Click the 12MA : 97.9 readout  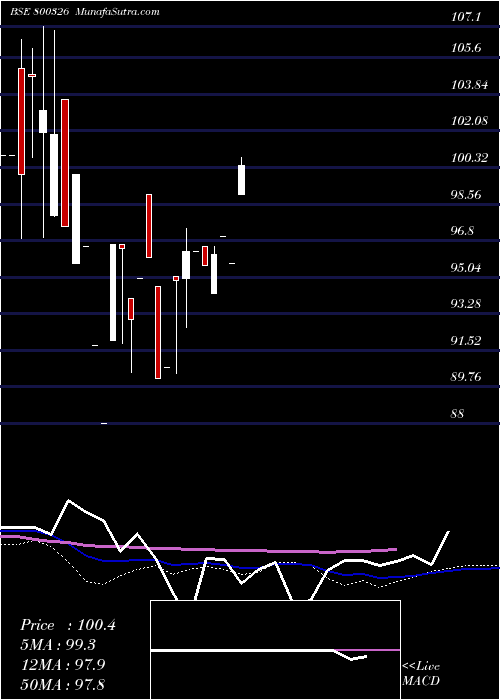[x=62, y=665]
